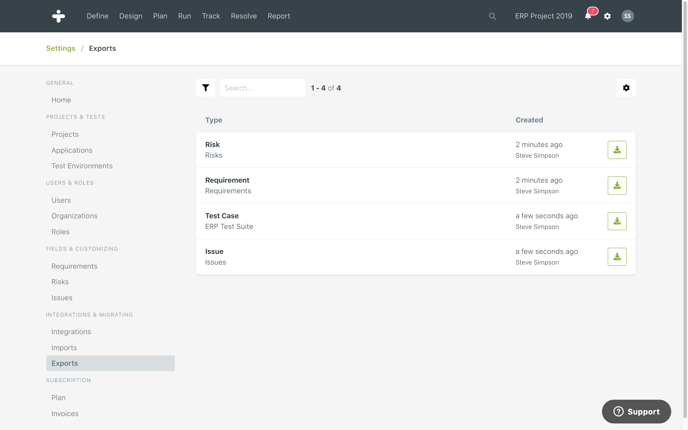Open Issues under Fields & Customizing

62,297
